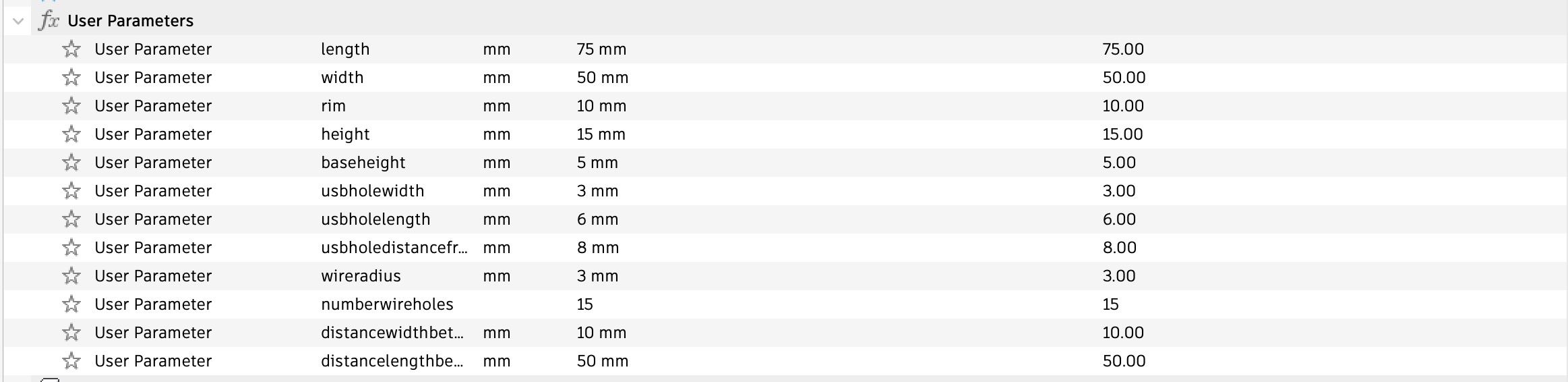This screenshot has width=1568, height=382.
Task: Edit numberwireholes expression value 15
Action: click(584, 304)
